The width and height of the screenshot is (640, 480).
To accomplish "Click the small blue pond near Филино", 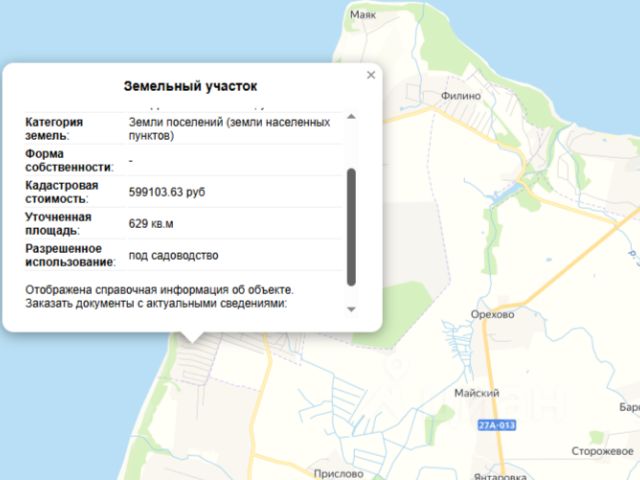I will pyautogui.click(x=507, y=193).
